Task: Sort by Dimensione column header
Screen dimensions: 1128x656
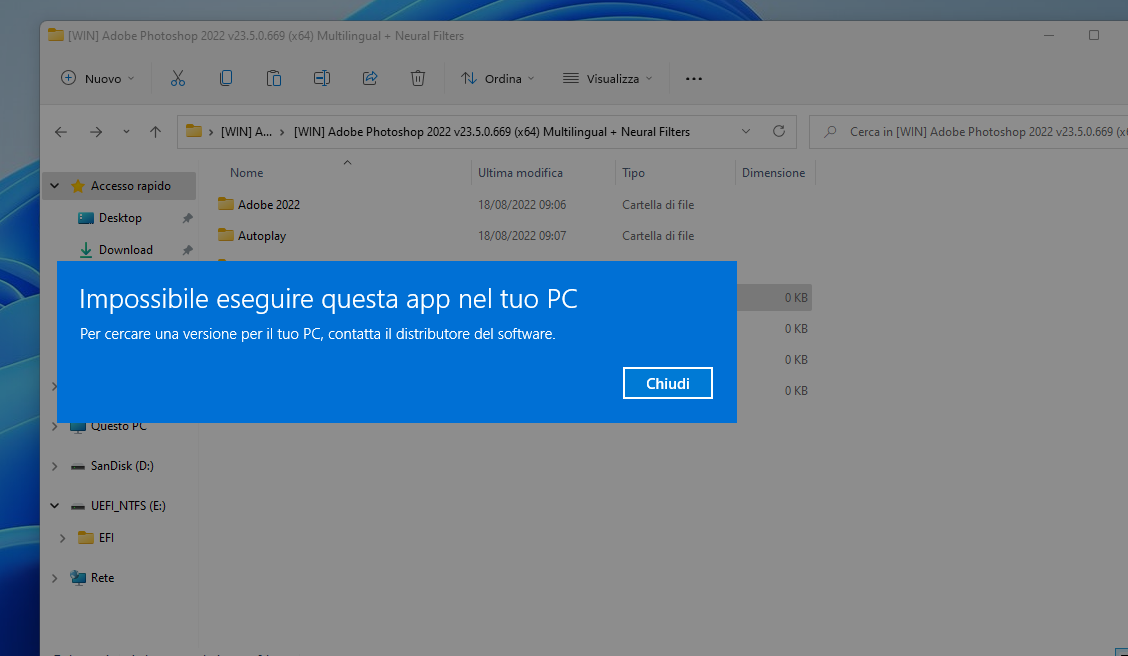Action: 775,173
